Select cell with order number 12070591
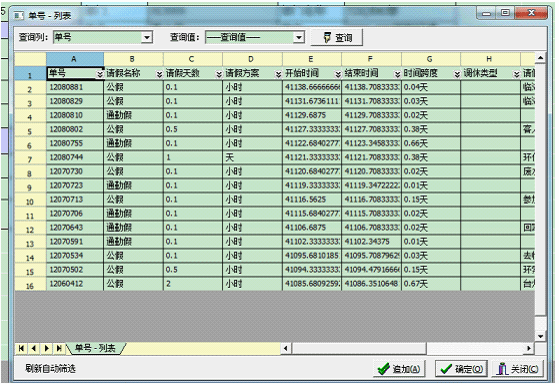559x384 pixels. click(75, 242)
